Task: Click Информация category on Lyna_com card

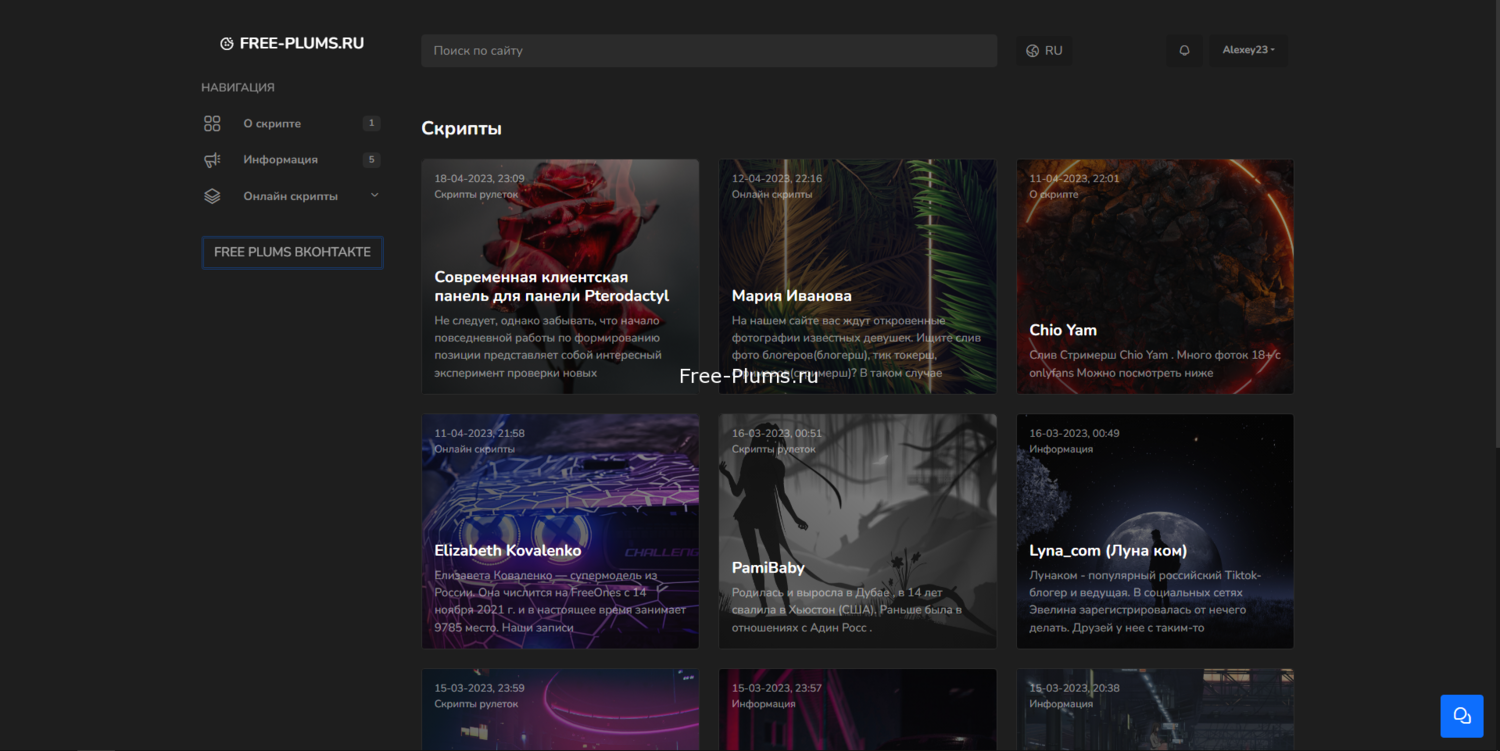Action: point(1061,450)
